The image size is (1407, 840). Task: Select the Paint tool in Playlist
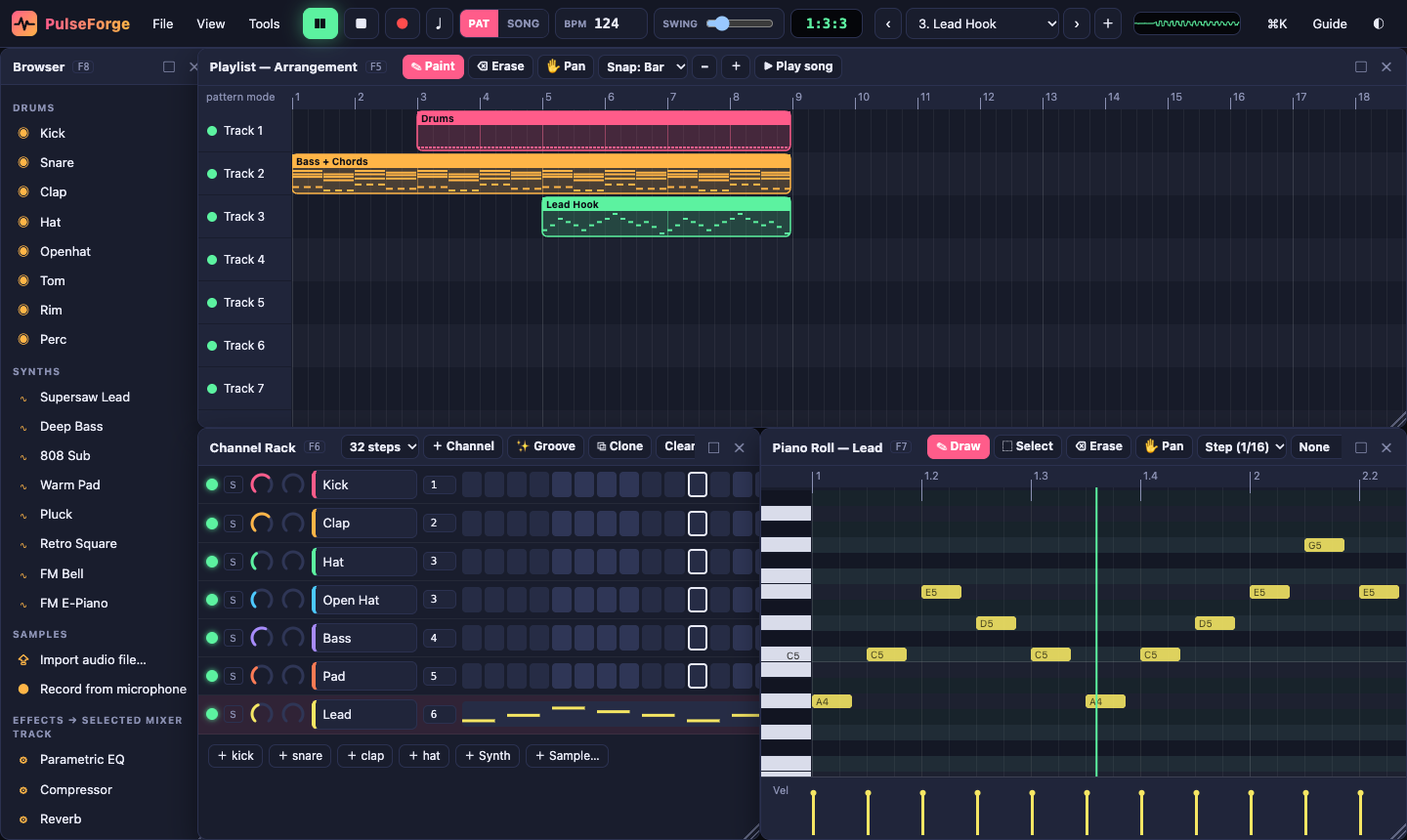[433, 66]
